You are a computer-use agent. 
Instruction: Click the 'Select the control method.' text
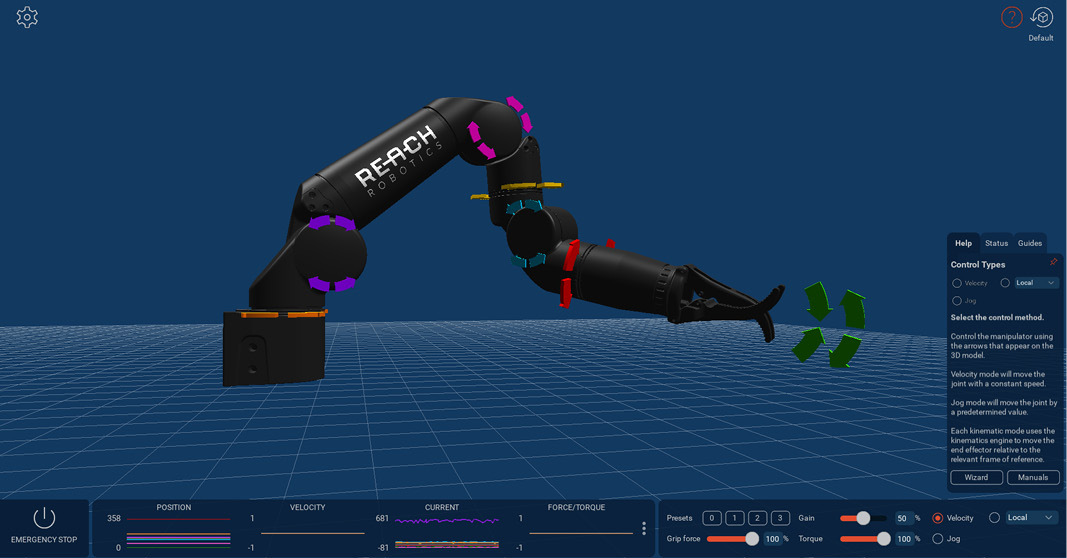point(997,317)
